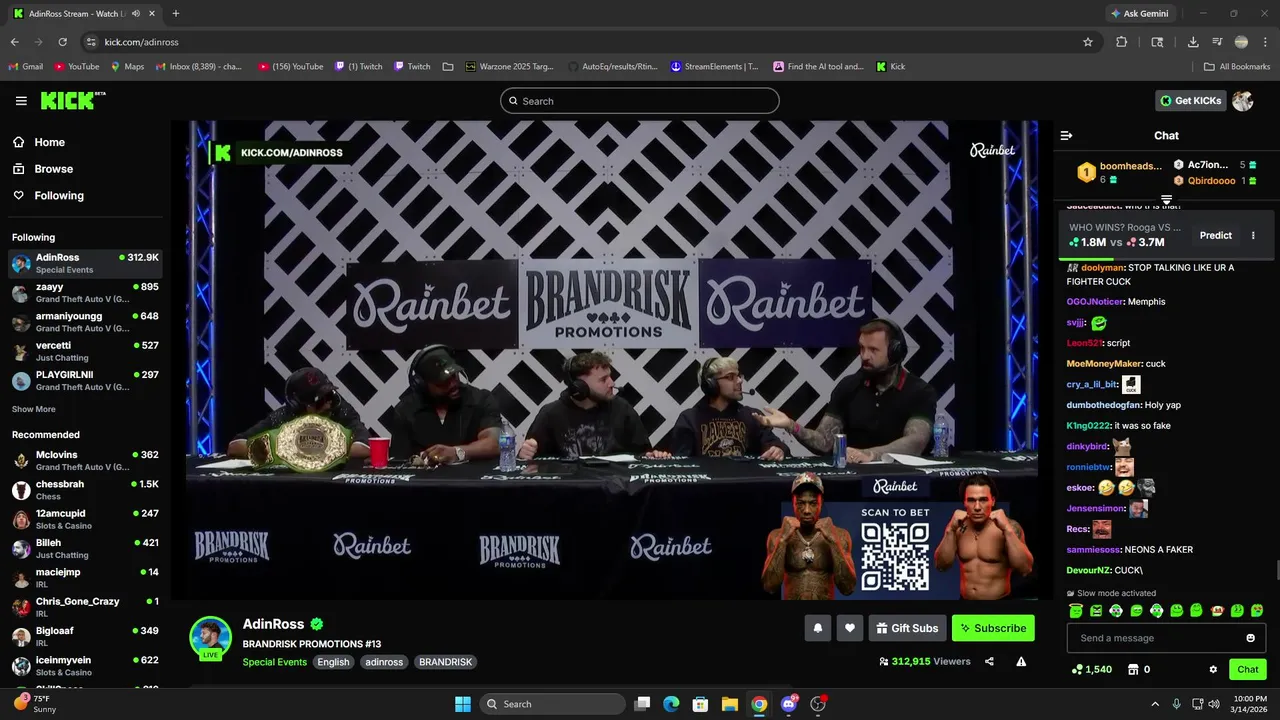The height and width of the screenshot is (720, 1280).
Task: Expand the gift leaderboard handle
Action: (x=1166, y=200)
